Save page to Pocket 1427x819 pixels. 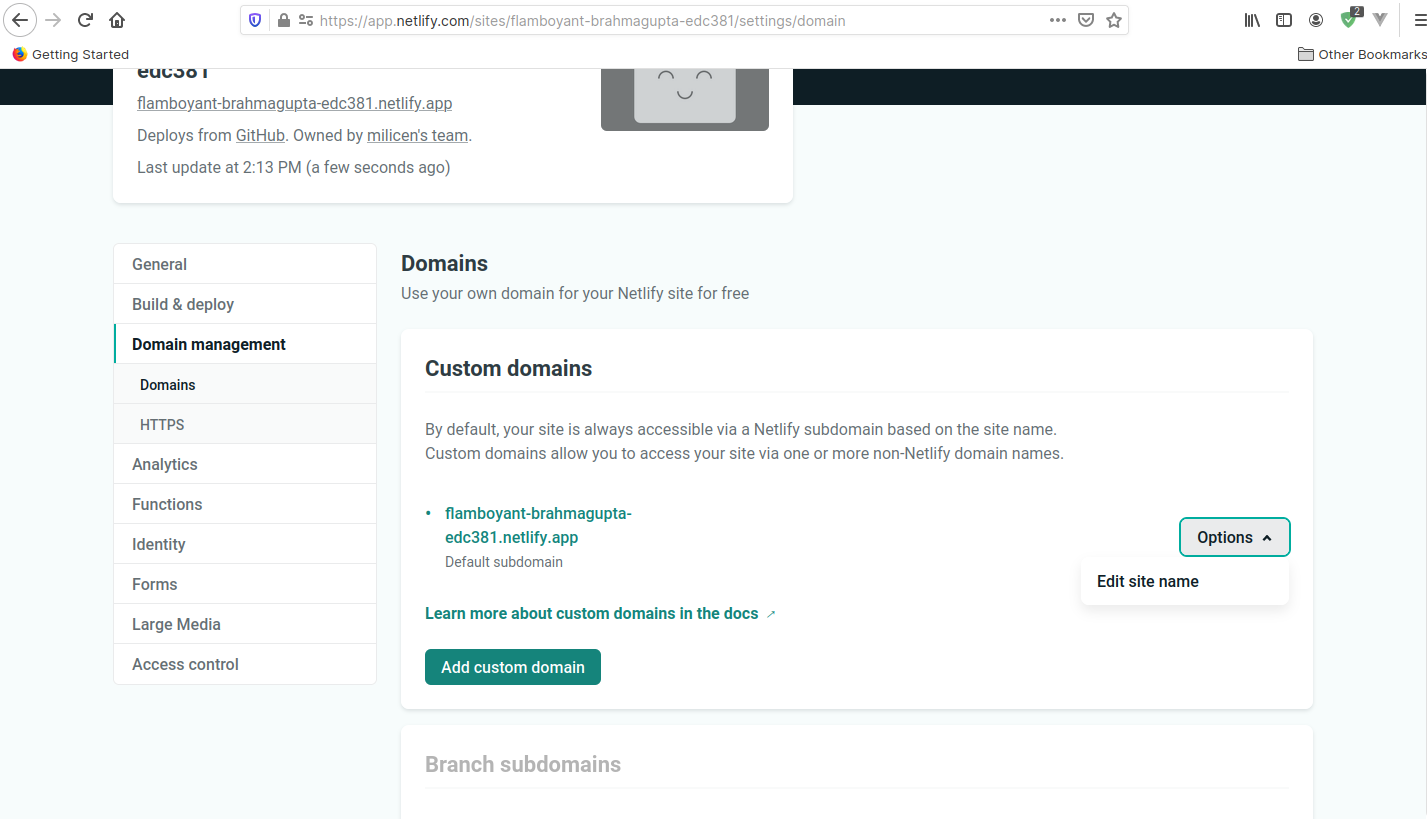coord(1086,20)
